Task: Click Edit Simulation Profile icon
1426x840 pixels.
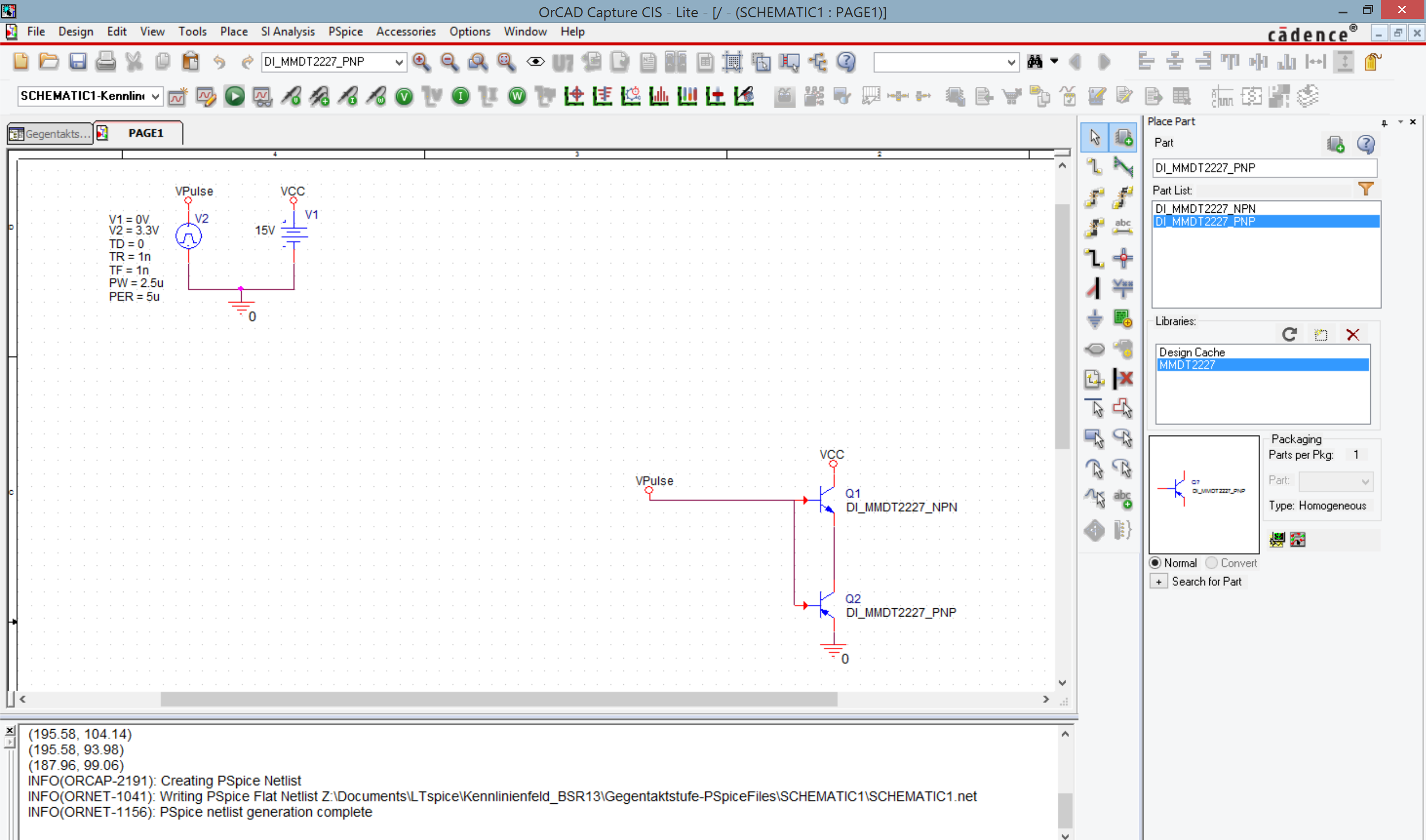Action: pyautogui.click(x=206, y=97)
